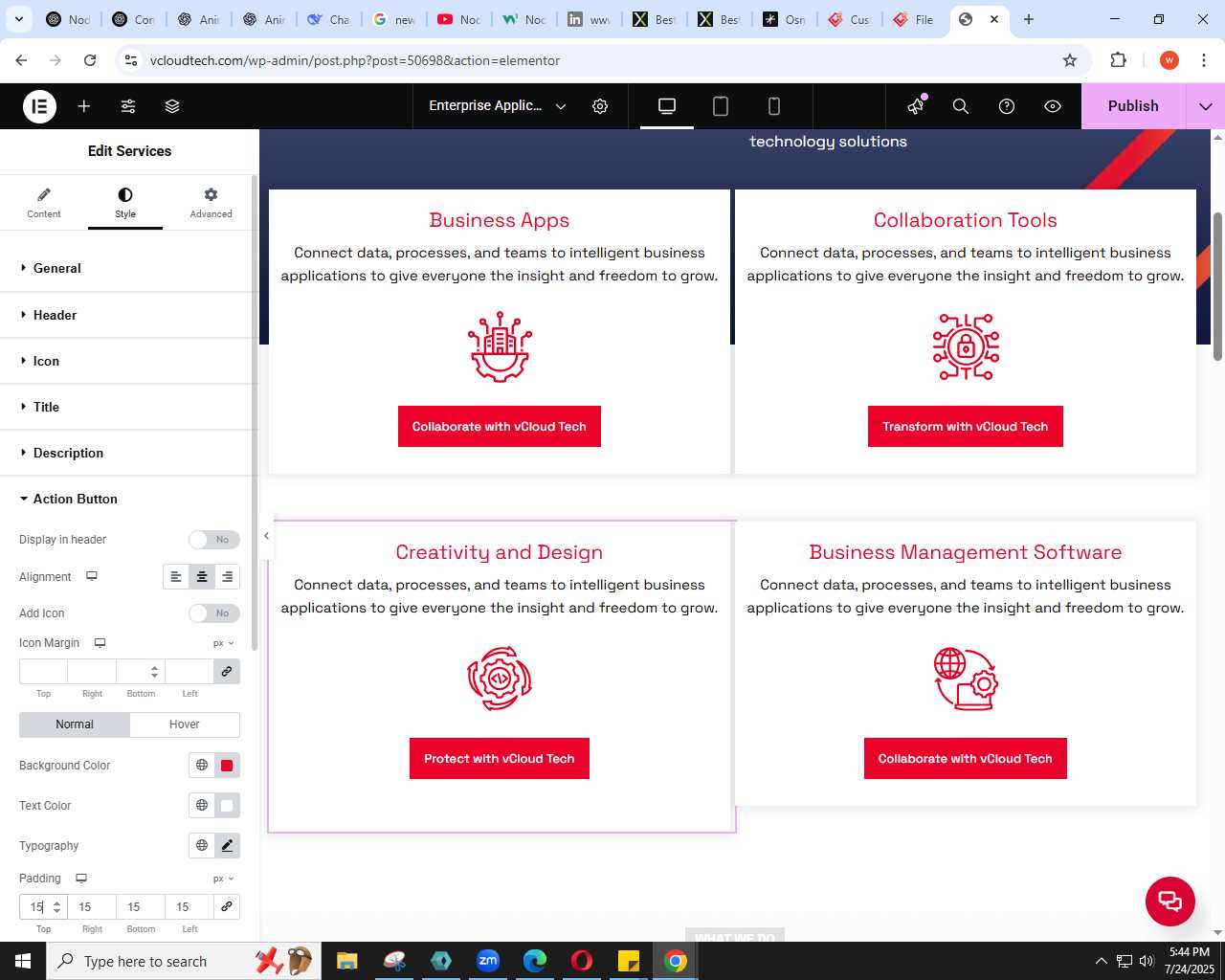Open Chrome from the taskbar
Image resolution: width=1225 pixels, height=980 pixels.
[676, 961]
